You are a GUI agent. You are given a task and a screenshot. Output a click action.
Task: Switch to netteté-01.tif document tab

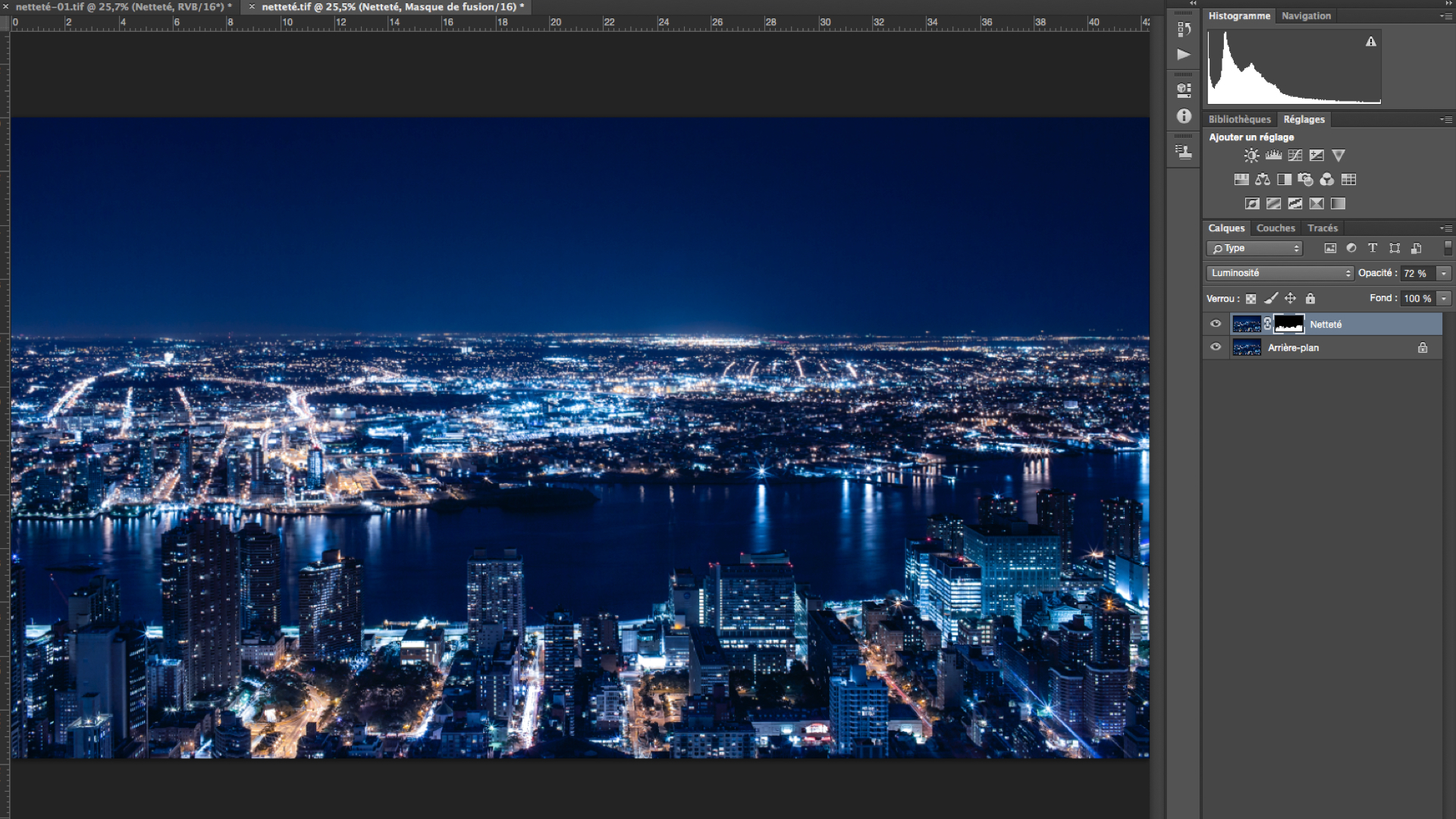click(121, 7)
